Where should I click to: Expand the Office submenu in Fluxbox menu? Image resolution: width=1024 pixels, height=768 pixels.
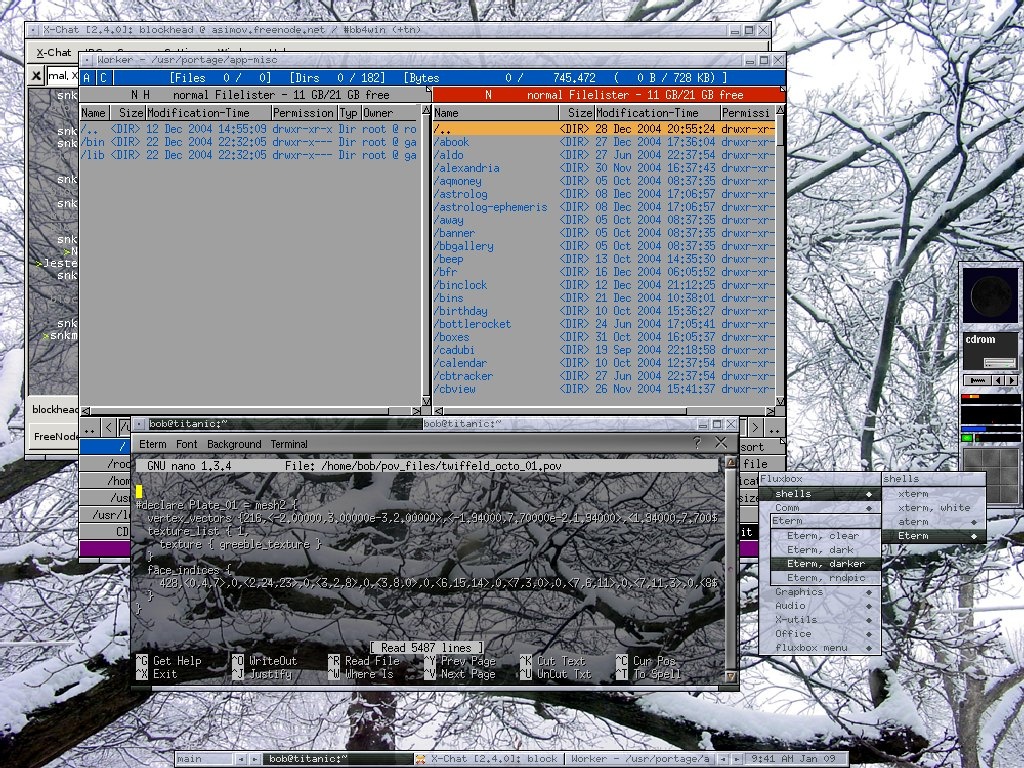click(x=820, y=633)
